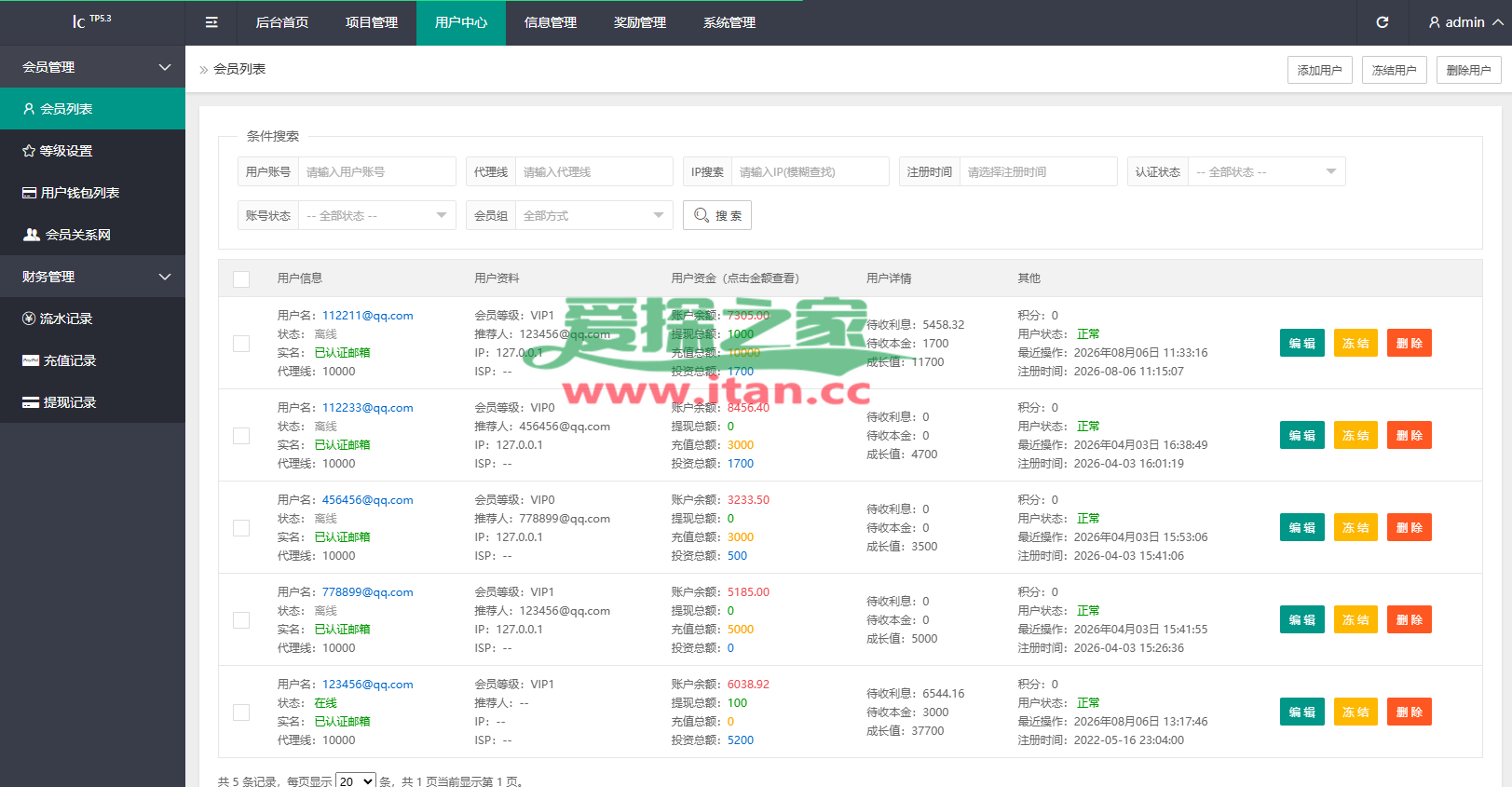Tick the select-all checkbox in table header
This screenshot has height=787, width=1512.
[241, 278]
